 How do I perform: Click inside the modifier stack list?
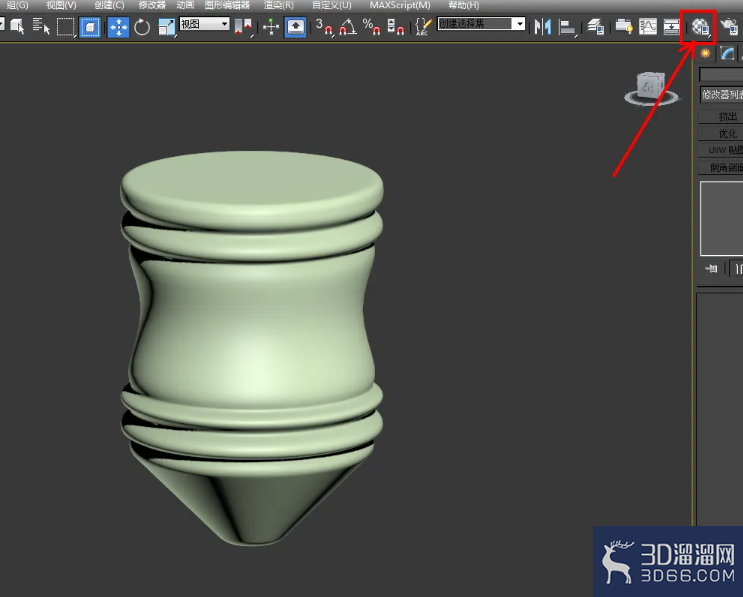pos(722,218)
